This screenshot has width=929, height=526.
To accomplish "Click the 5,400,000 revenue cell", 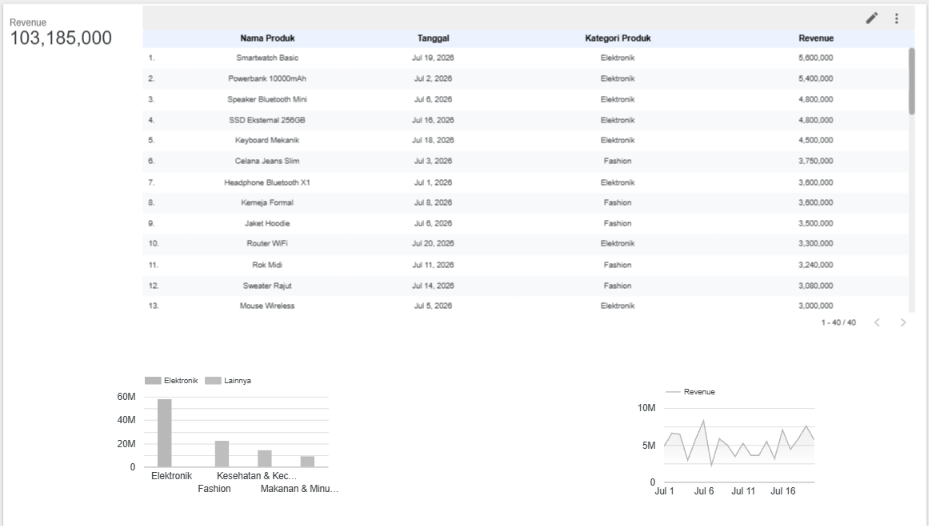I will point(816,78).
